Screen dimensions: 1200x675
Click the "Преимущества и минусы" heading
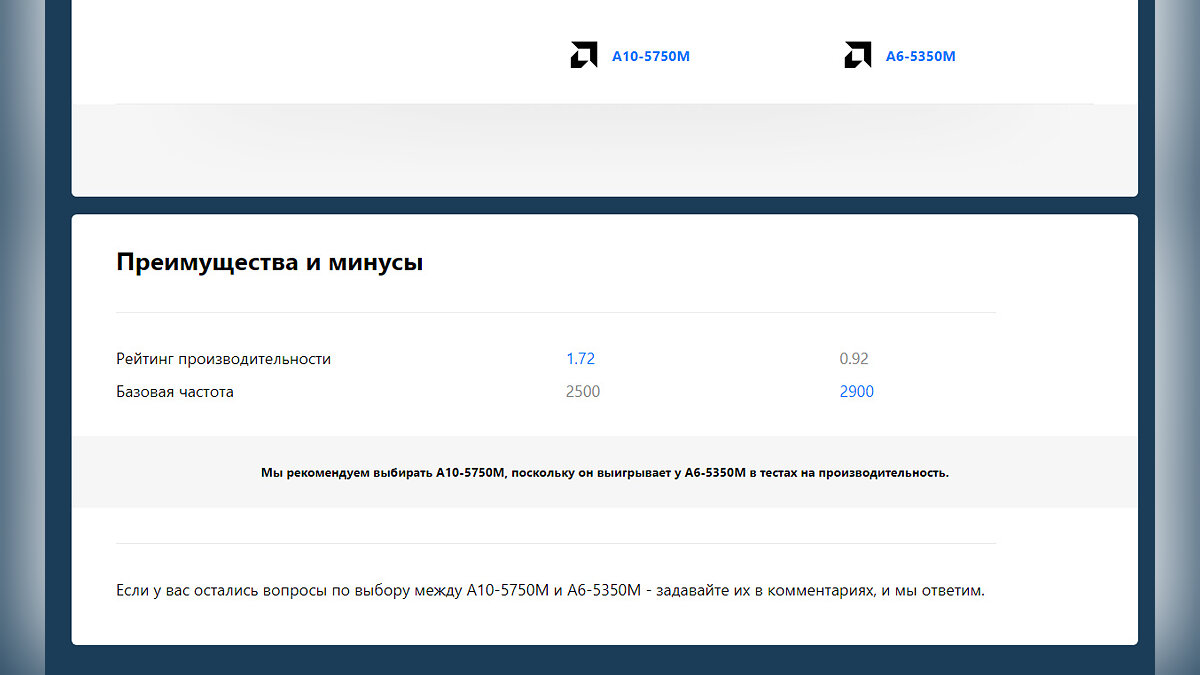[269, 263]
